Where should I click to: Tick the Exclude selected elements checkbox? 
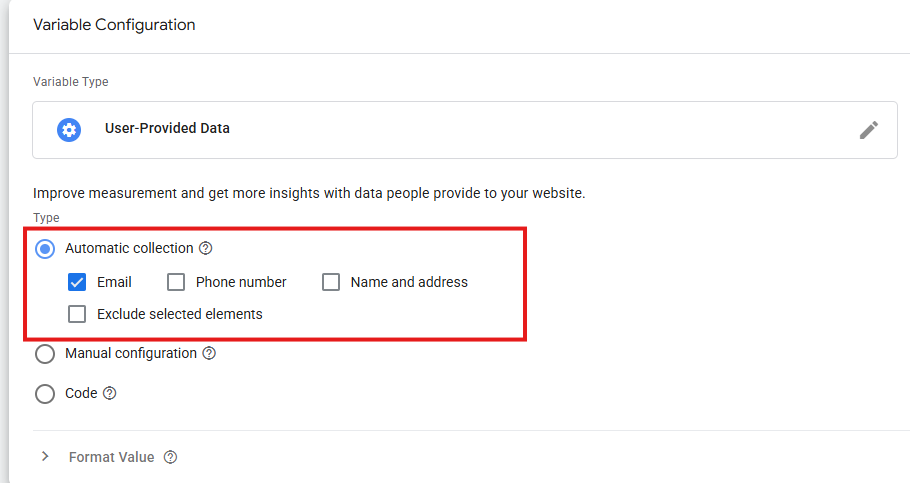tap(77, 314)
